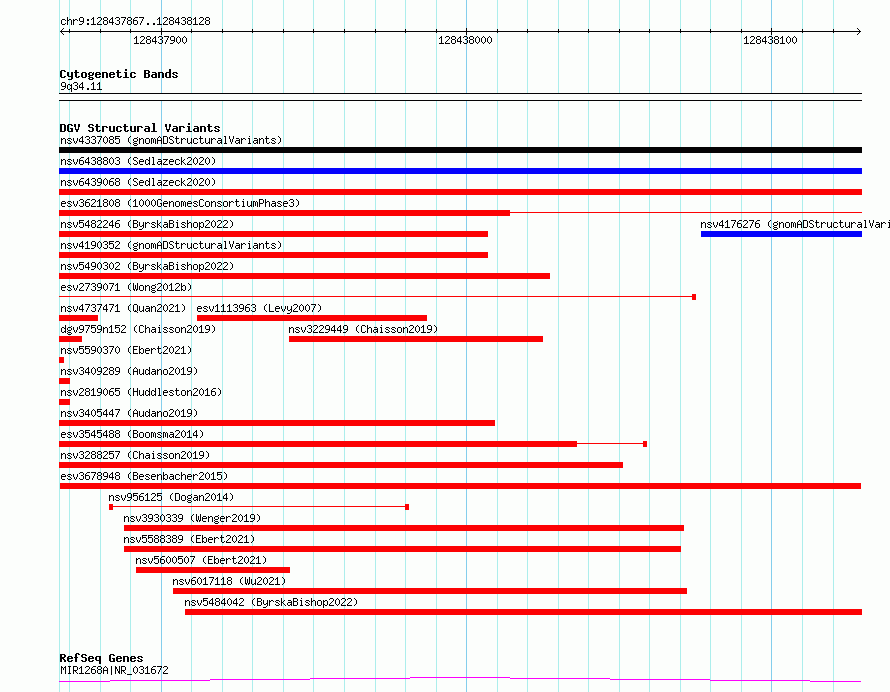Click the 128438000 ruler position label
This screenshot has width=890, height=692.
(x=465, y=40)
